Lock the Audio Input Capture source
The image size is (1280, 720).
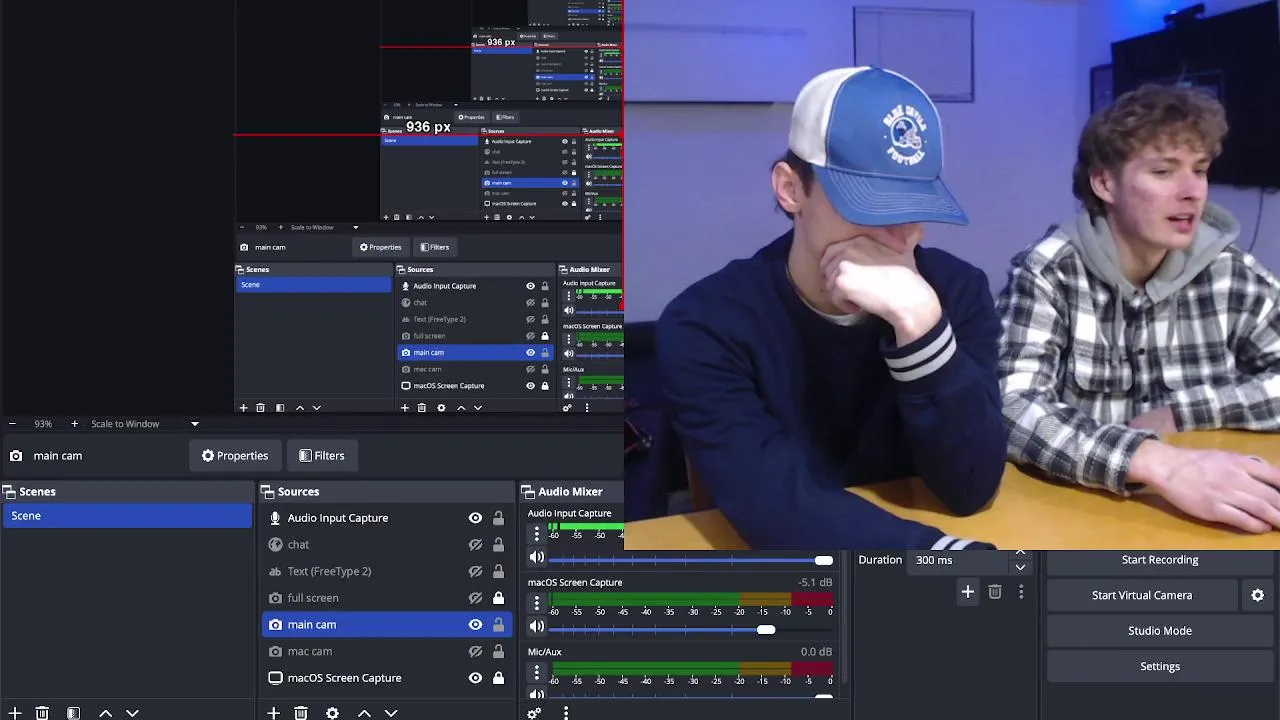tap(498, 518)
